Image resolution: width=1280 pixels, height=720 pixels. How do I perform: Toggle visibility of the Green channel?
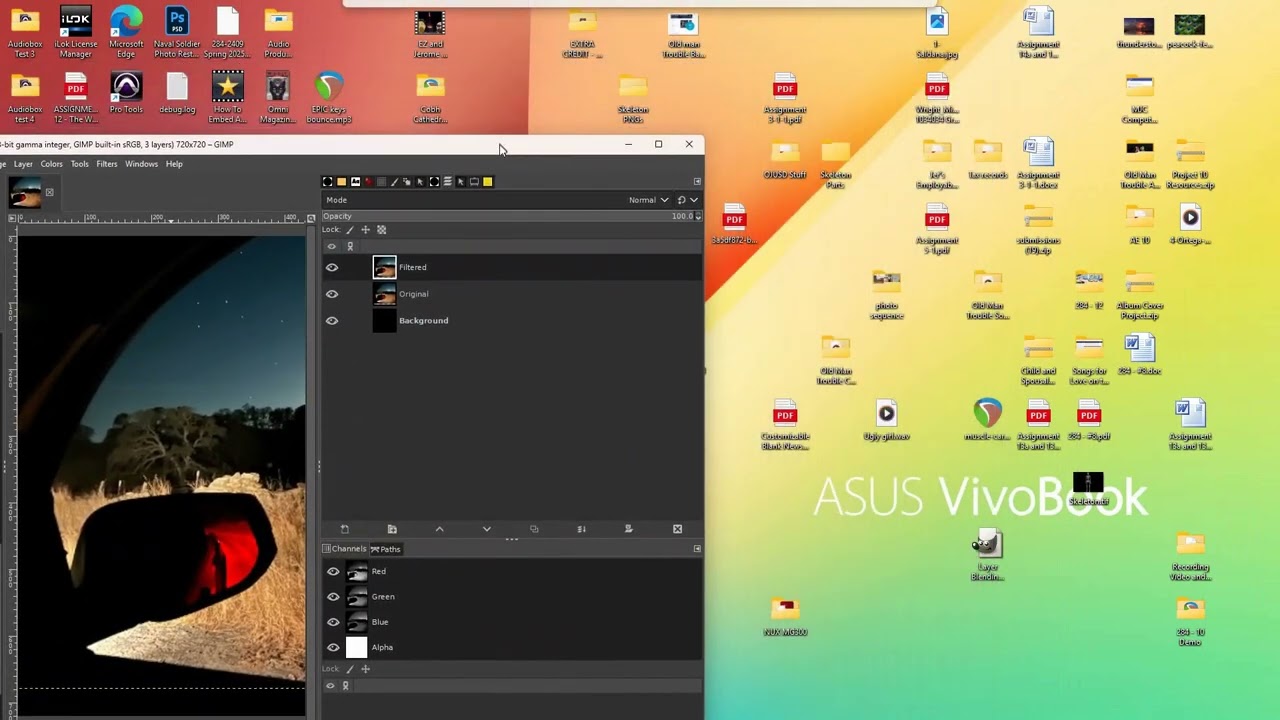(x=333, y=597)
